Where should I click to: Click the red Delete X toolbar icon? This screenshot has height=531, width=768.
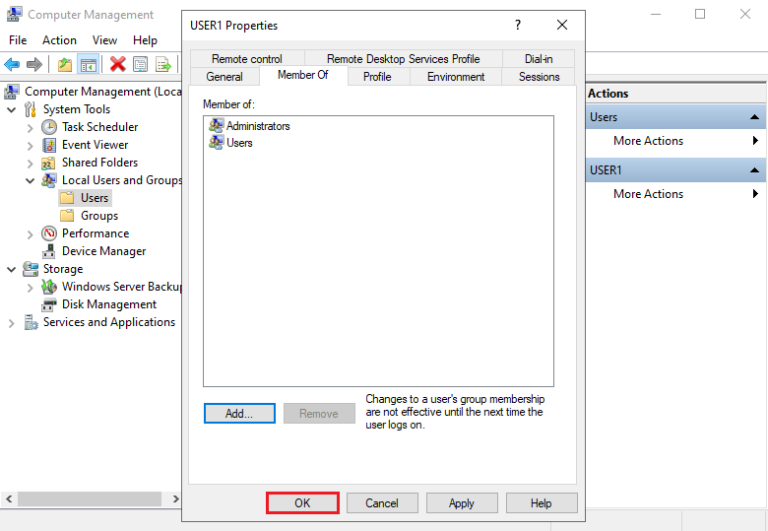click(117, 65)
